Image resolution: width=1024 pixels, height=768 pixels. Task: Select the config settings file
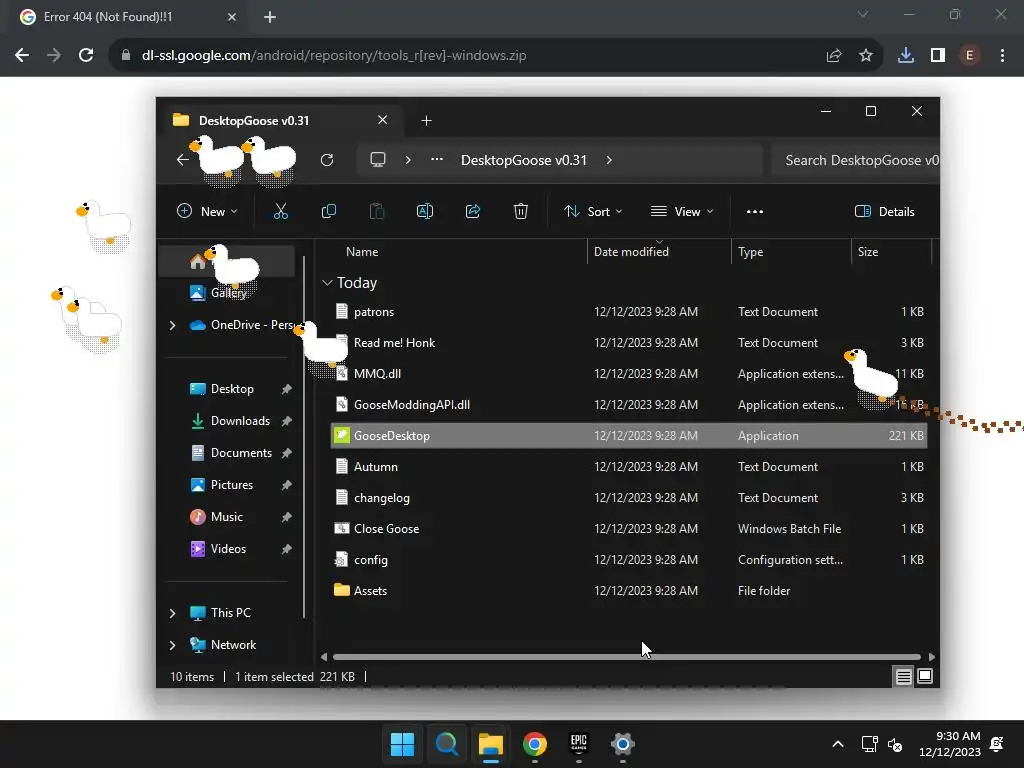(x=629, y=560)
